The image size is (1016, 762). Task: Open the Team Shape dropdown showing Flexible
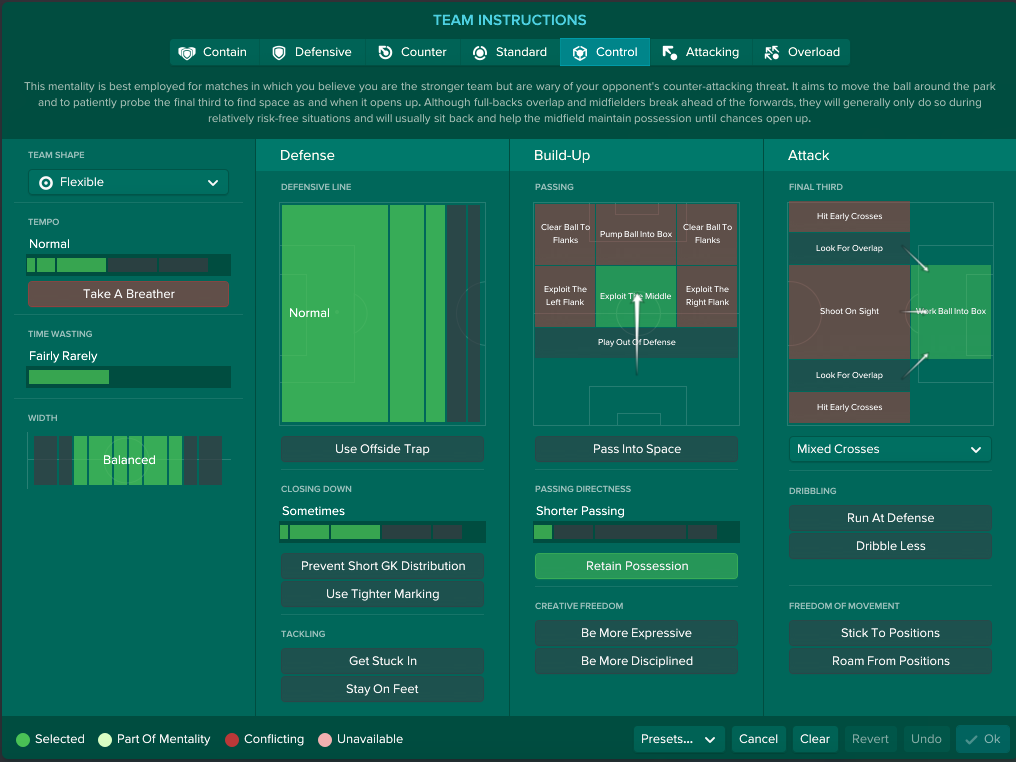click(x=127, y=182)
